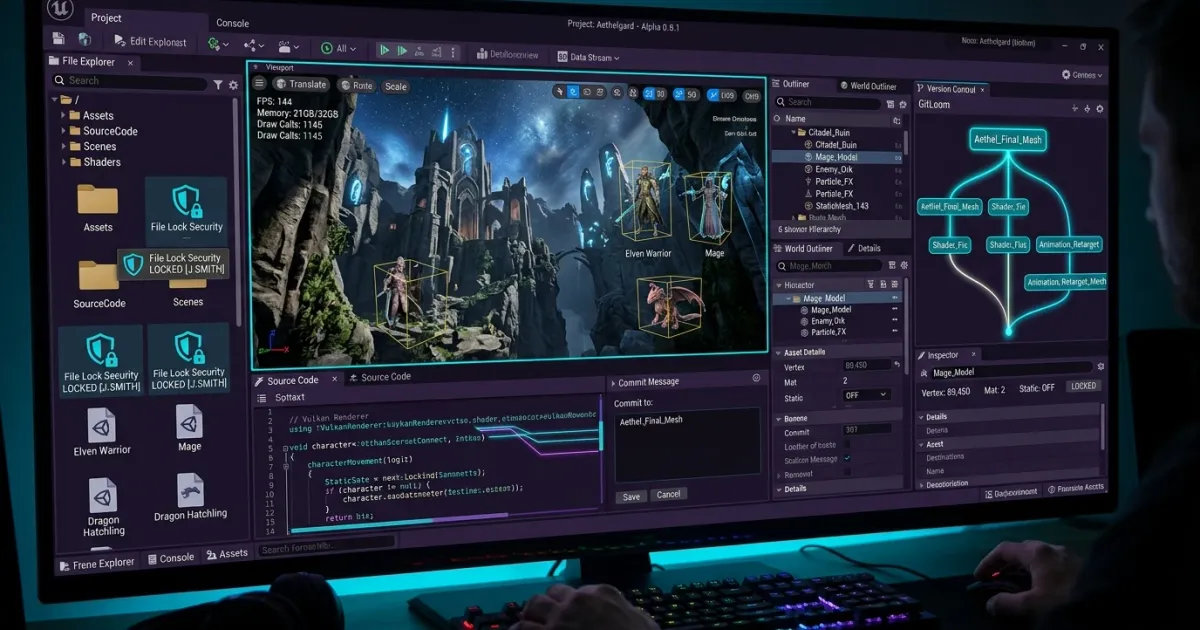Click the Commit to message text area
The image size is (1200, 630).
(686, 446)
